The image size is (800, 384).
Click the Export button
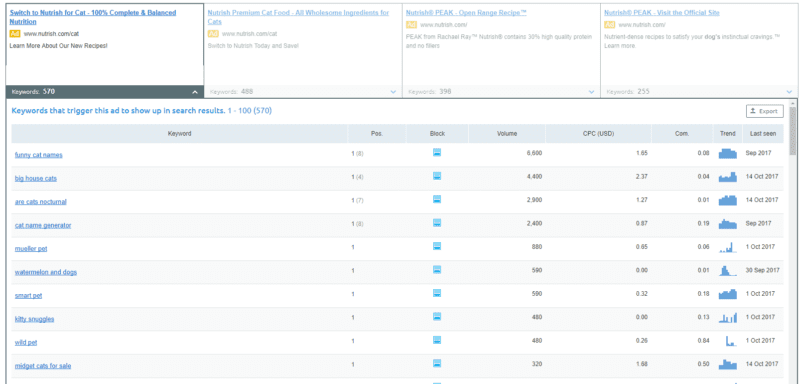pyautogui.click(x=764, y=111)
